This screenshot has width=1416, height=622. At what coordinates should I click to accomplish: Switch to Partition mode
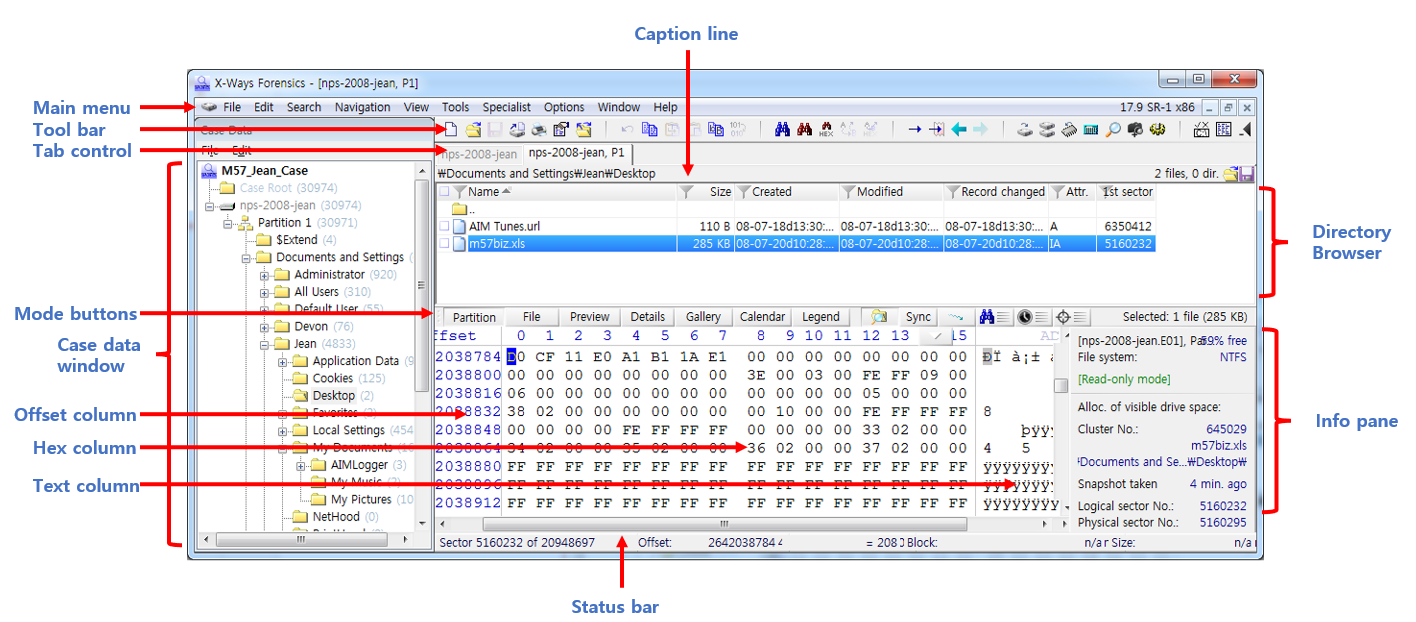coord(474,317)
